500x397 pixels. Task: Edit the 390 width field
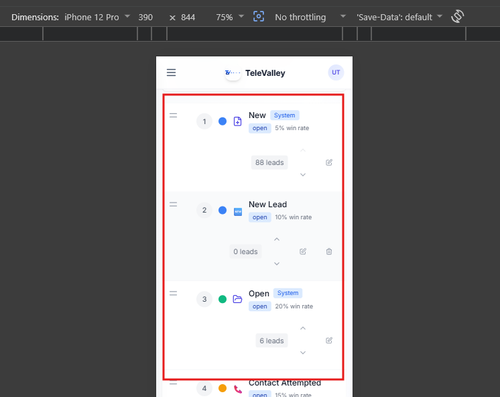[146, 17]
